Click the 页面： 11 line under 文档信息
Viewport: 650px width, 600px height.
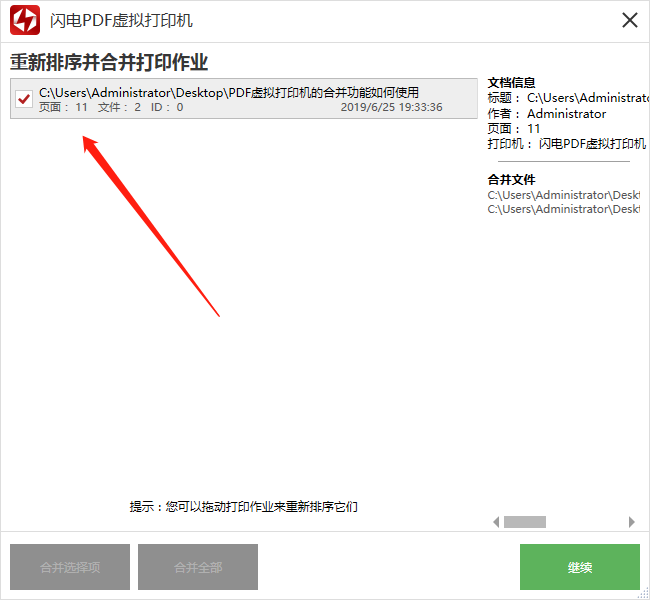coord(514,129)
